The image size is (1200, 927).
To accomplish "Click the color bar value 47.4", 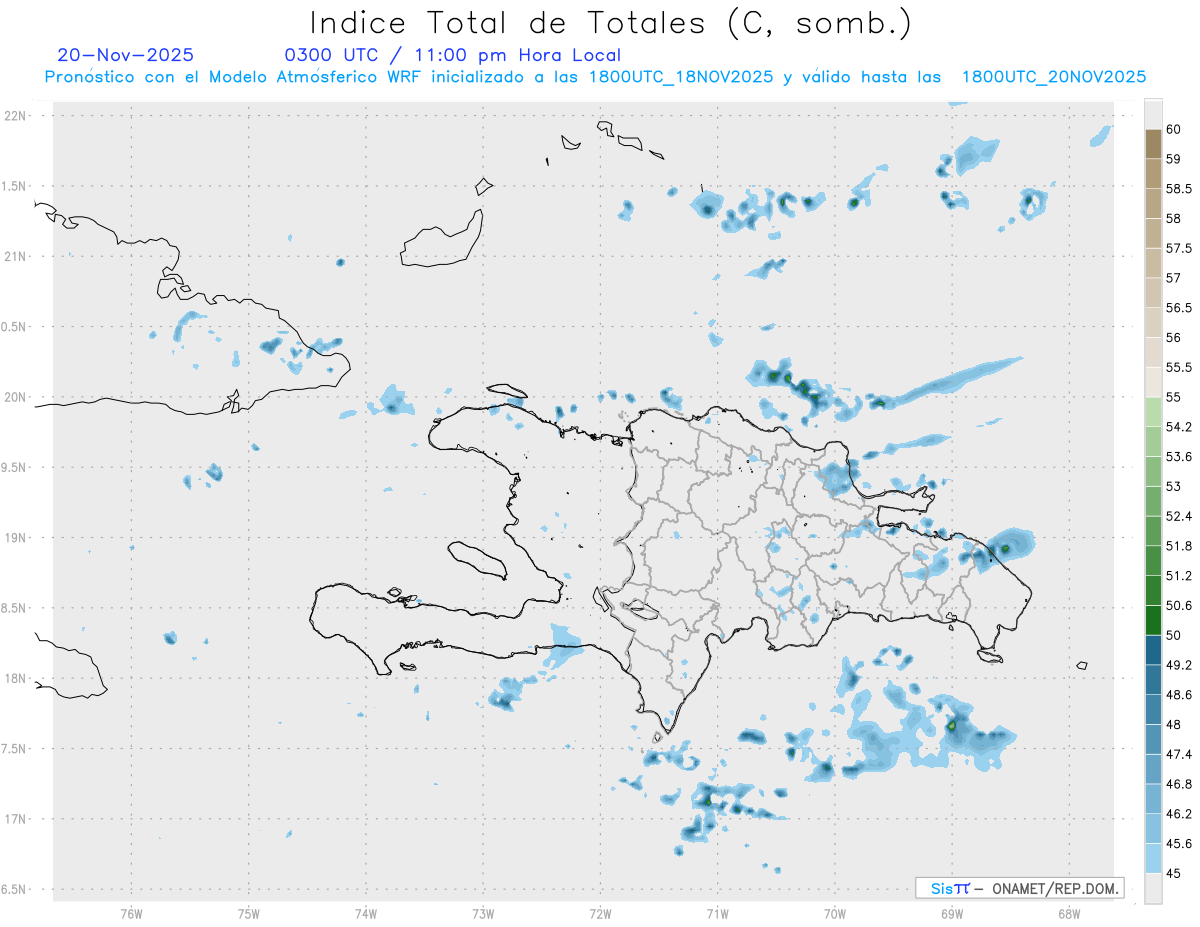I will point(1178,754).
